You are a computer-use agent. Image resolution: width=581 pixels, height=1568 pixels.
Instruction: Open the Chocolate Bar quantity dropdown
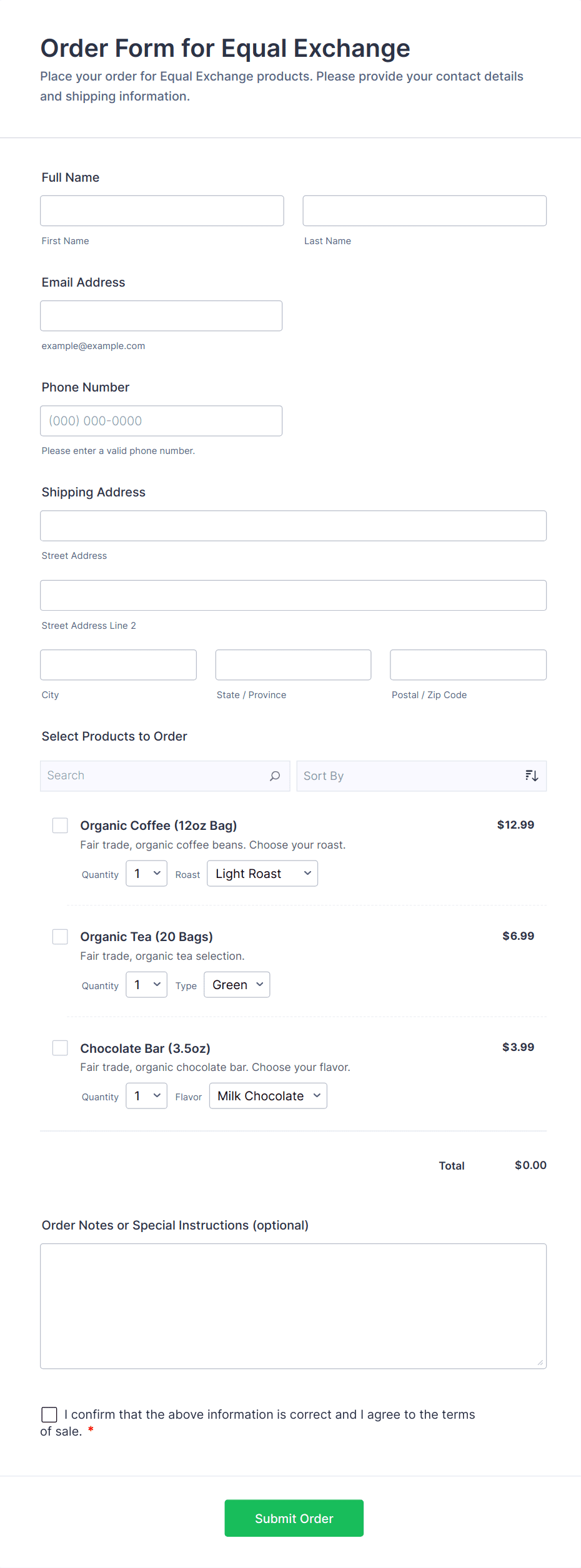pyautogui.click(x=146, y=1096)
